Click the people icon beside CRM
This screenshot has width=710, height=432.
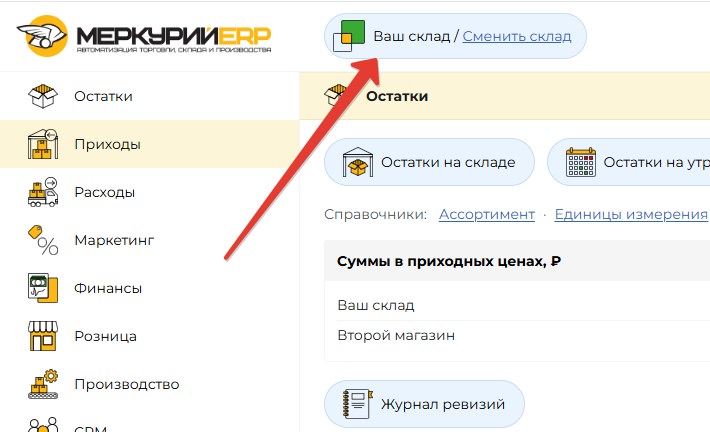[x=43, y=425]
